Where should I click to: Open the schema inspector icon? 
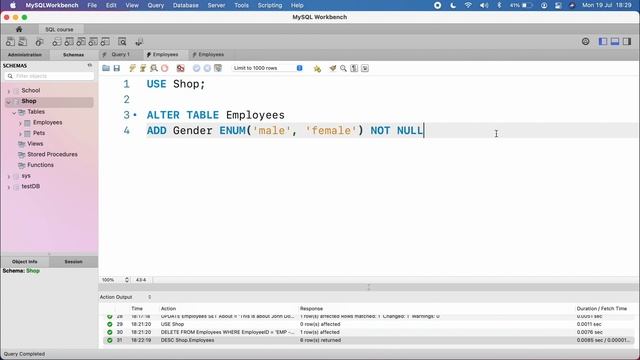40,42
